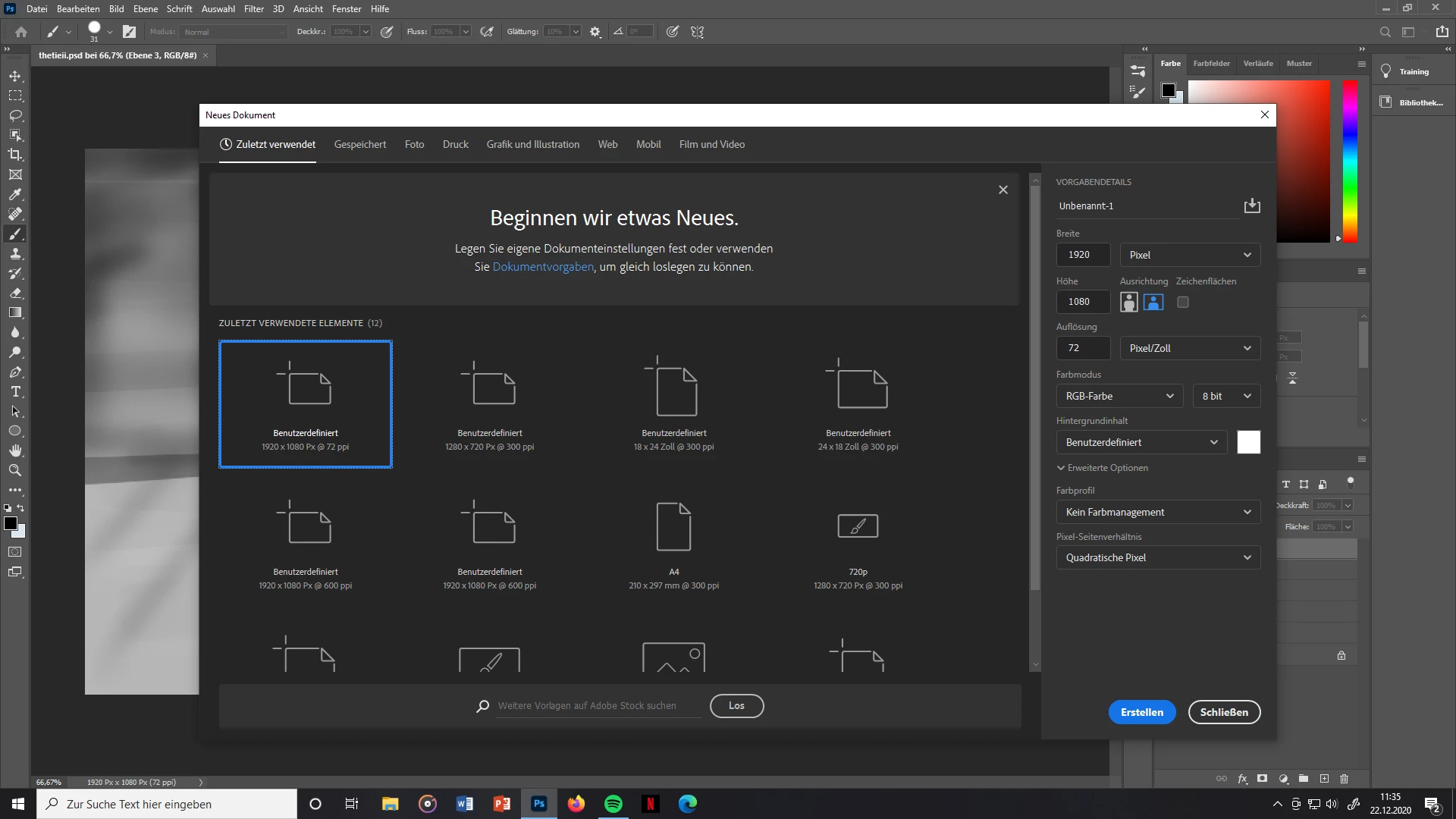The image size is (1456, 819).
Task: Follow the Dokumentvorgaben link
Action: [543, 267]
